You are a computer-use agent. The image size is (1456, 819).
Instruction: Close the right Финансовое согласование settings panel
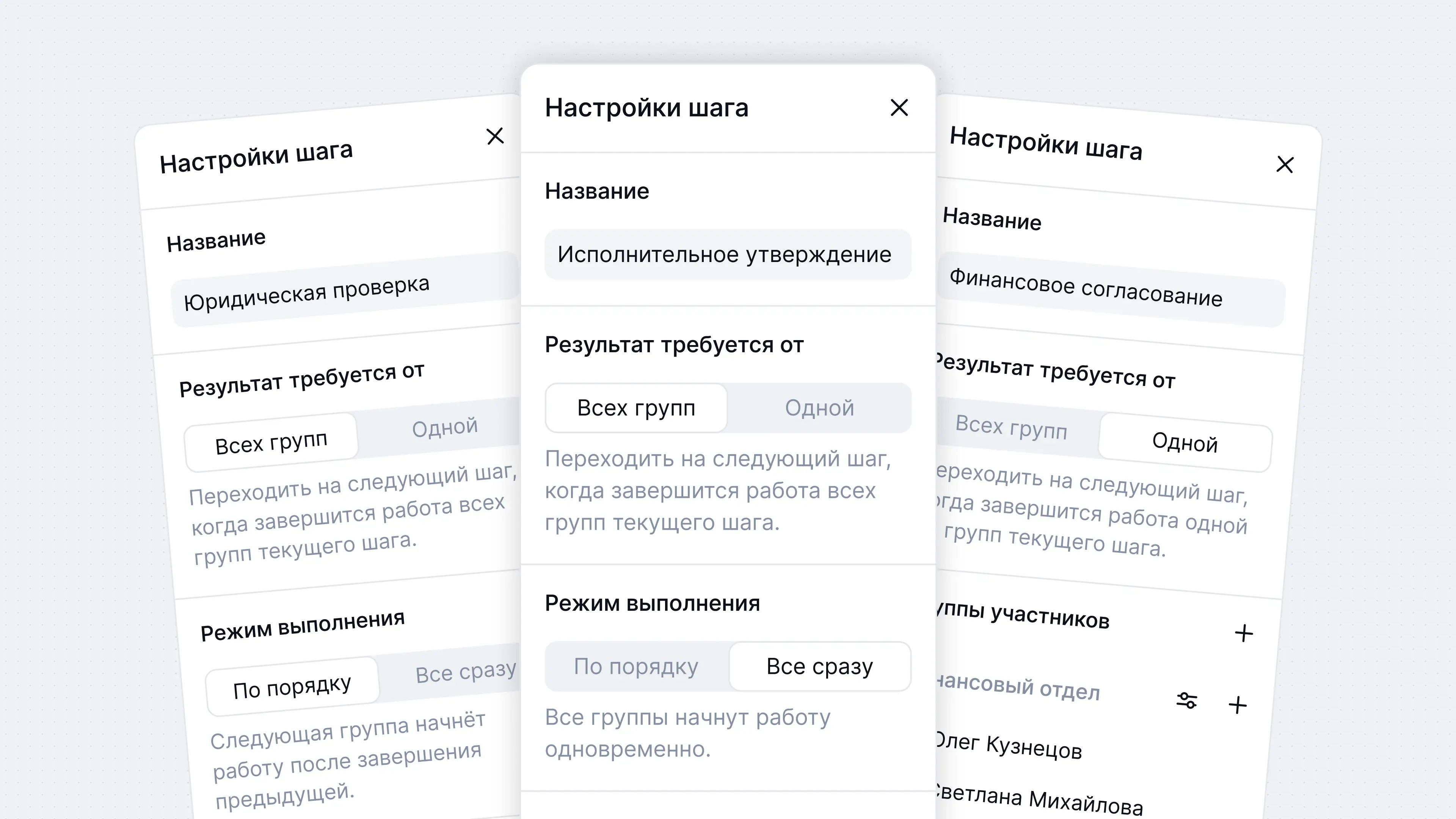pyautogui.click(x=1285, y=165)
